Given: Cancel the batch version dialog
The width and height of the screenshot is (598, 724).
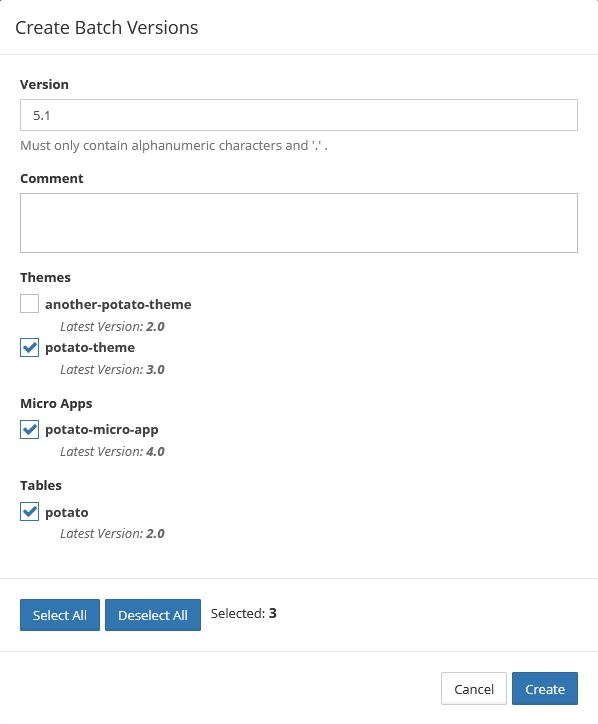Looking at the screenshot, I should (x=474, y=688).
